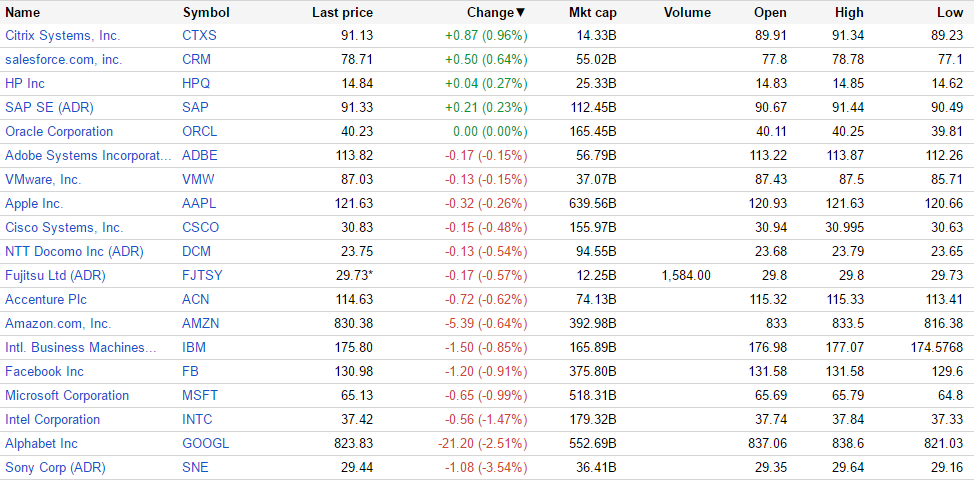Click the ORCL ticker symbol
Viewport: 974px width, 480px height.
(x=200, y=131)
